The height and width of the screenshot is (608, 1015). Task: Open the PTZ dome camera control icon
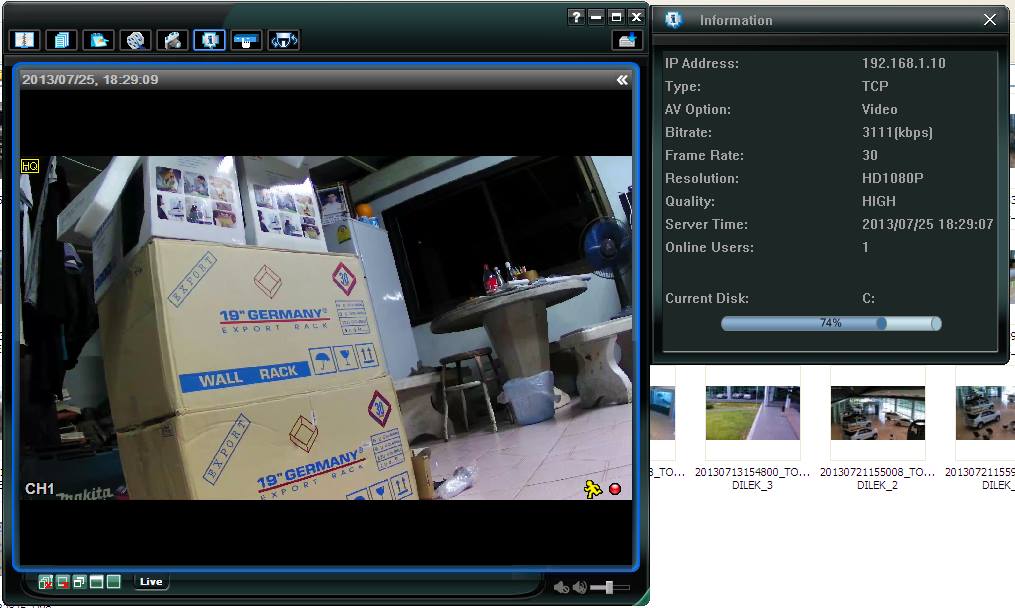(x=284, y=40)
